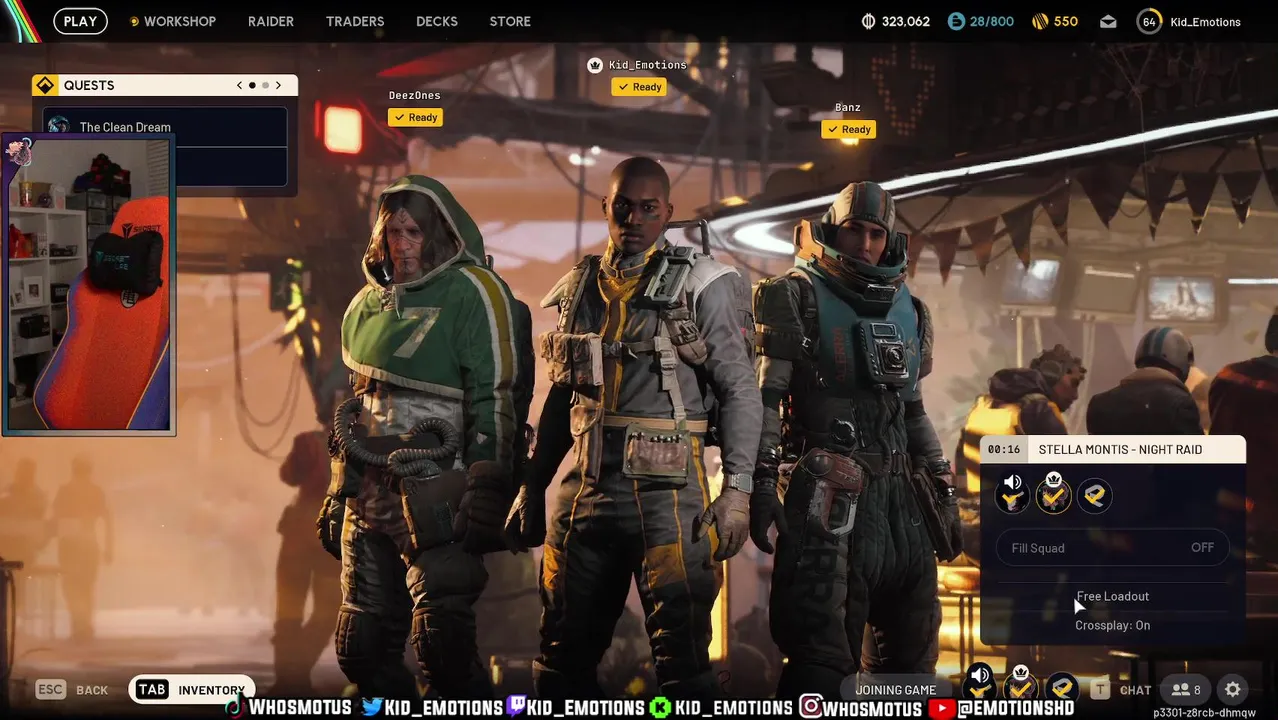
Task: Open the PLAY menu
Action: pos(80,21)
